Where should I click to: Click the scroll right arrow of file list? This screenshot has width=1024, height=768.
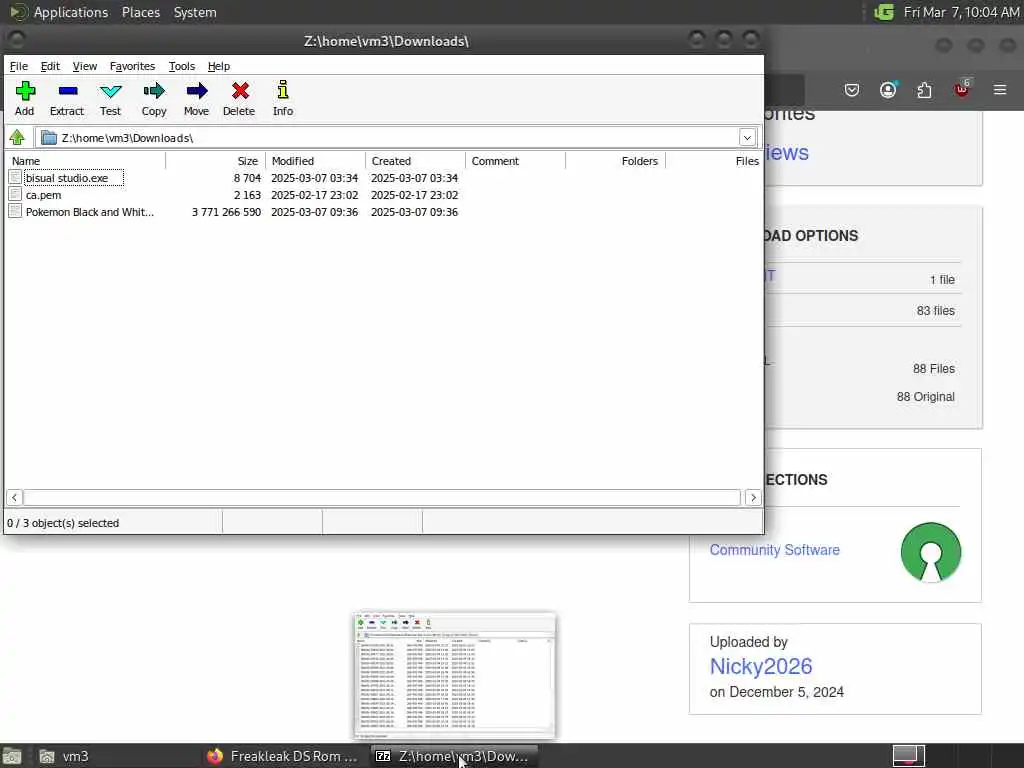753,498
